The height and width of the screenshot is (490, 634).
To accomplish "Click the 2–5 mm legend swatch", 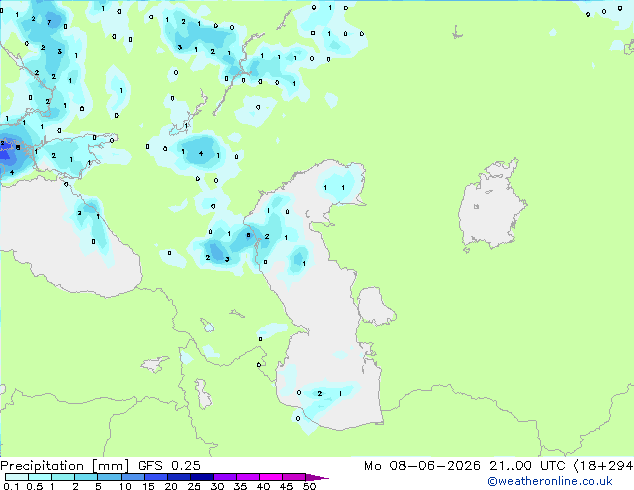I will [86, 477].
